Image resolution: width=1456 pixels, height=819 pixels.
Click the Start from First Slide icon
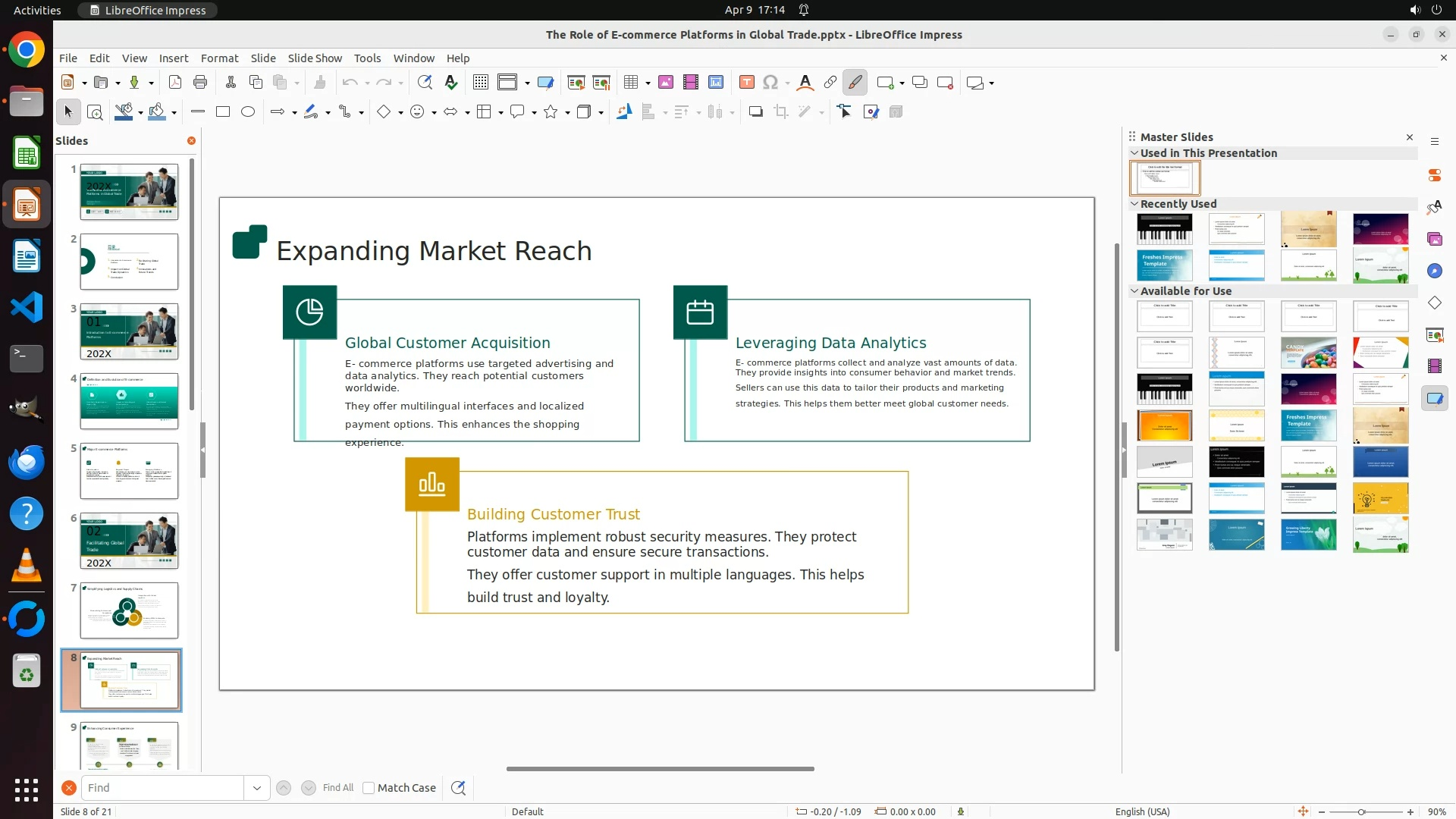click(x=576, y=82)
